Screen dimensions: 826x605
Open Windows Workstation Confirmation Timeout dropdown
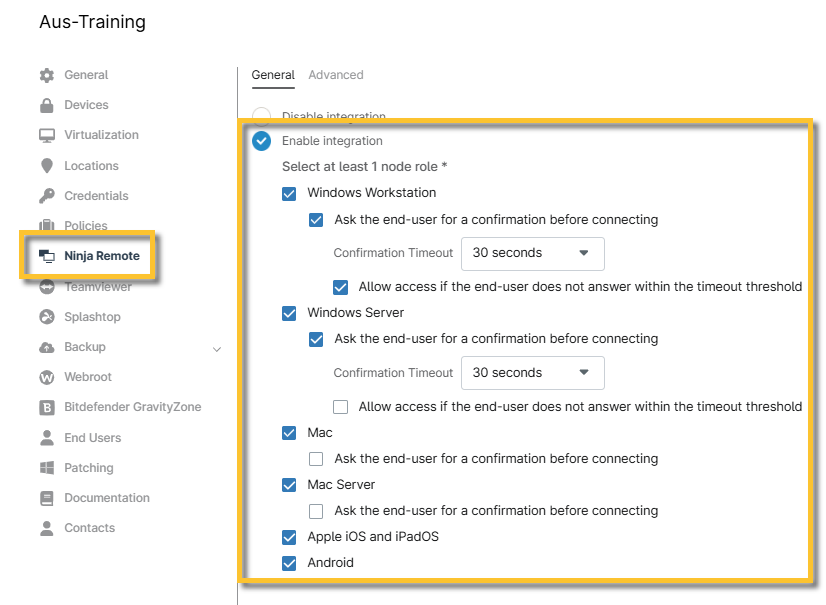pyautogui.click(x=532, y=254)
